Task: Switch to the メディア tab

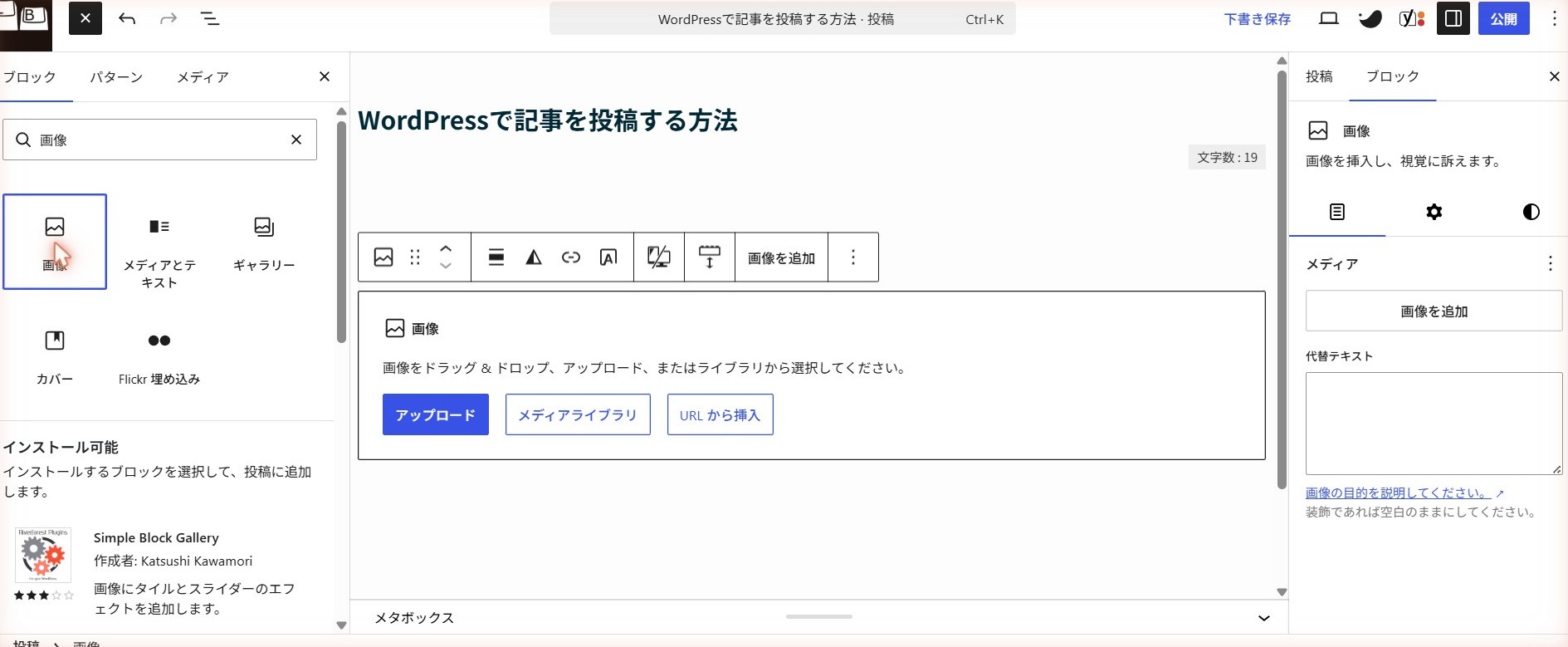Action: point(203,77)
